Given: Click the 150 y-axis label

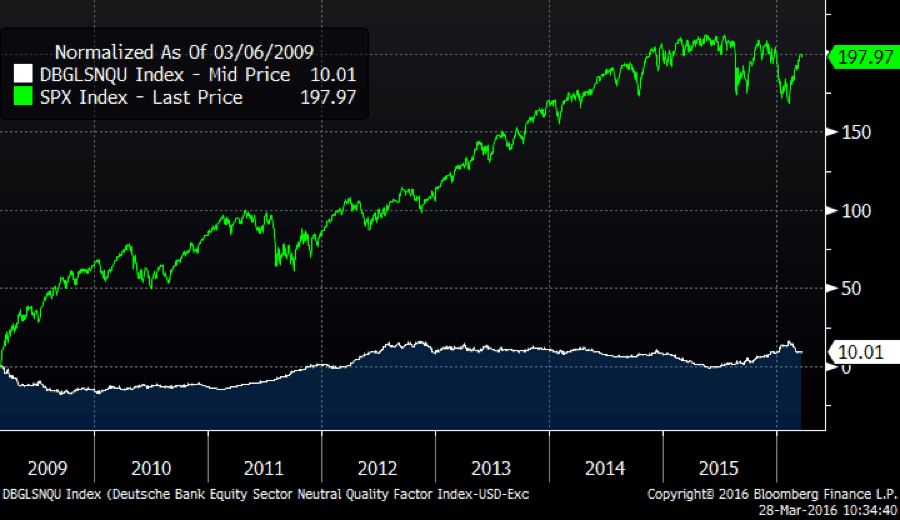Looking at the screenshot, I should tap(856, 133).
